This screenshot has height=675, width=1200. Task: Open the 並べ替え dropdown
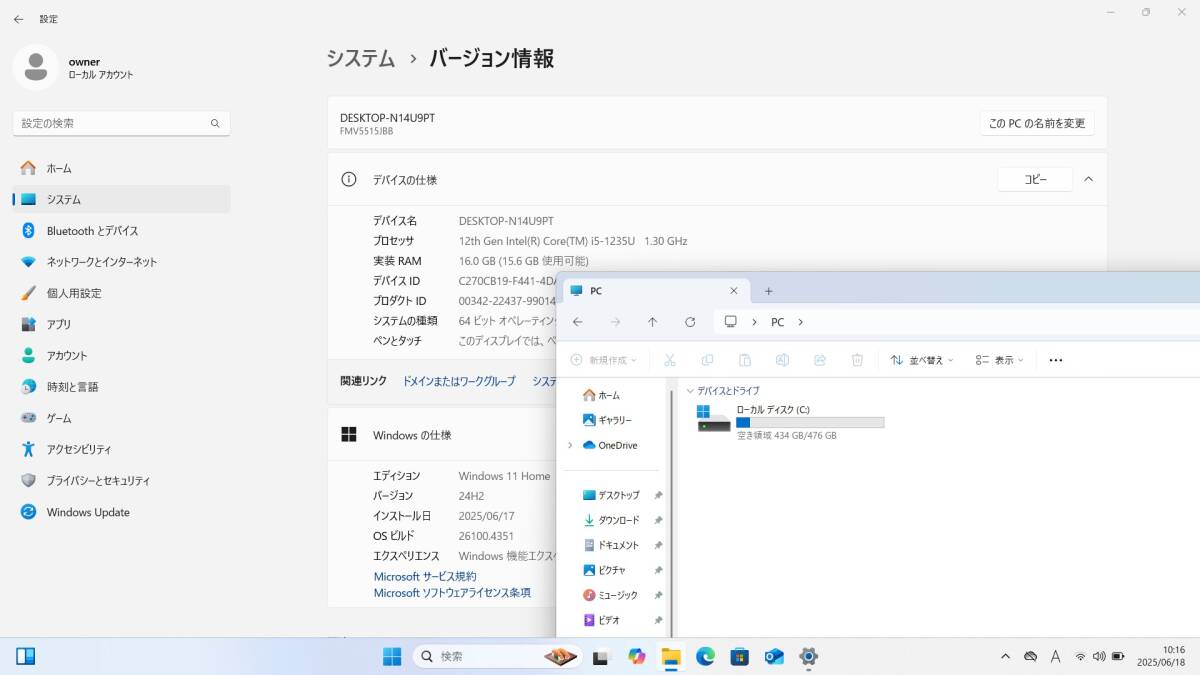click(920, 360)
